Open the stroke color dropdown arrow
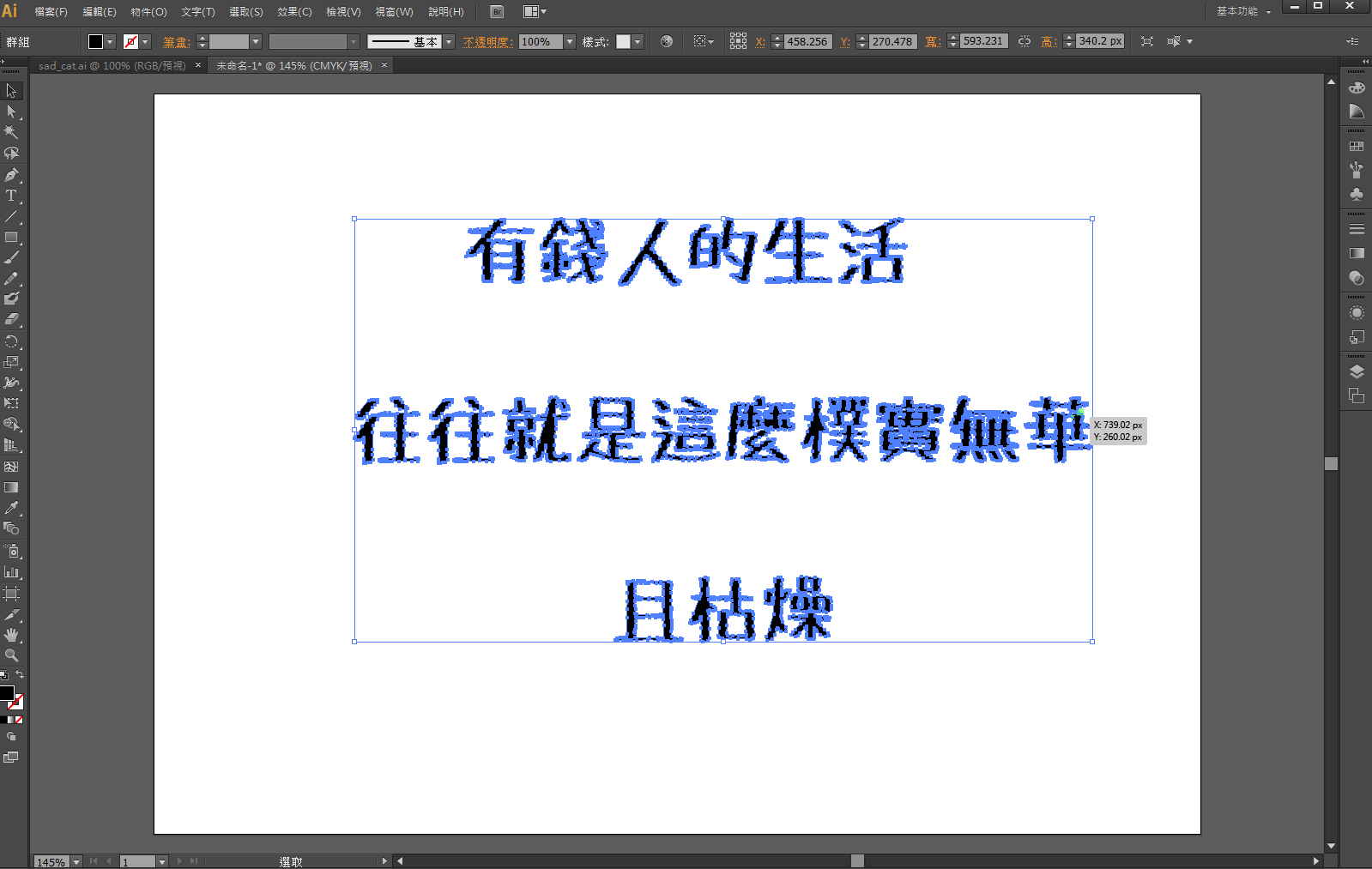 point(146,42)
